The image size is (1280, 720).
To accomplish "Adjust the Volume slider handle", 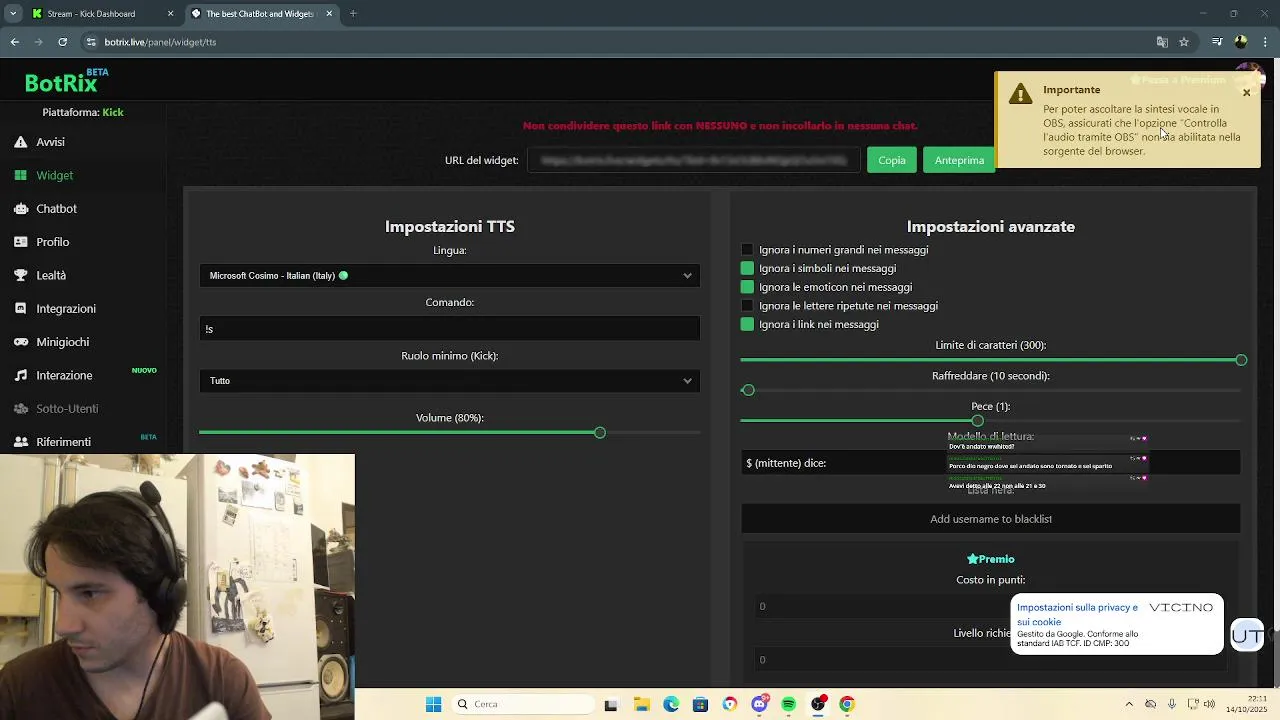I will (600, 433).
